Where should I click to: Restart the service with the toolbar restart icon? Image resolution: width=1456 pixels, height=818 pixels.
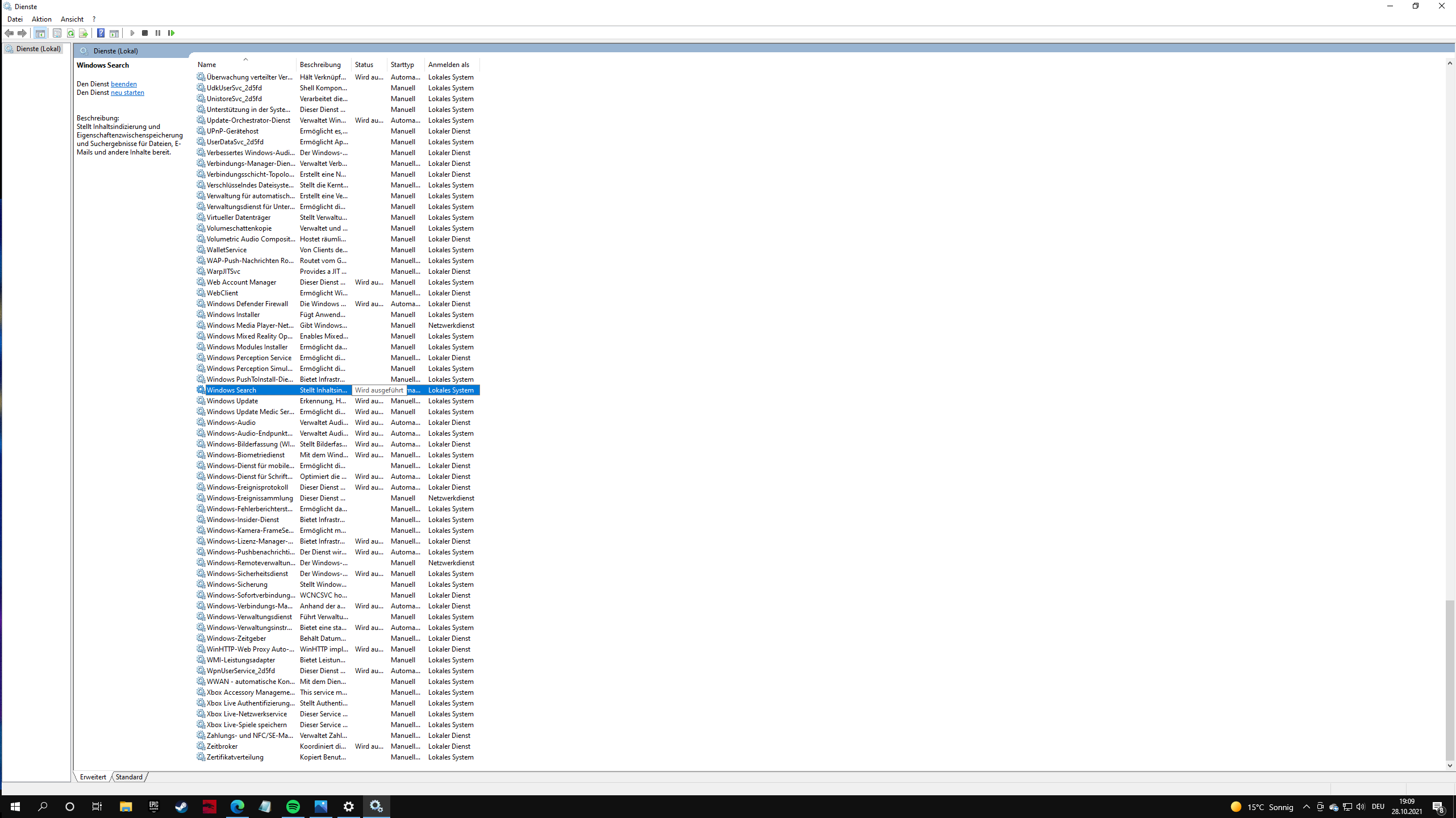(x=171, y=33)
